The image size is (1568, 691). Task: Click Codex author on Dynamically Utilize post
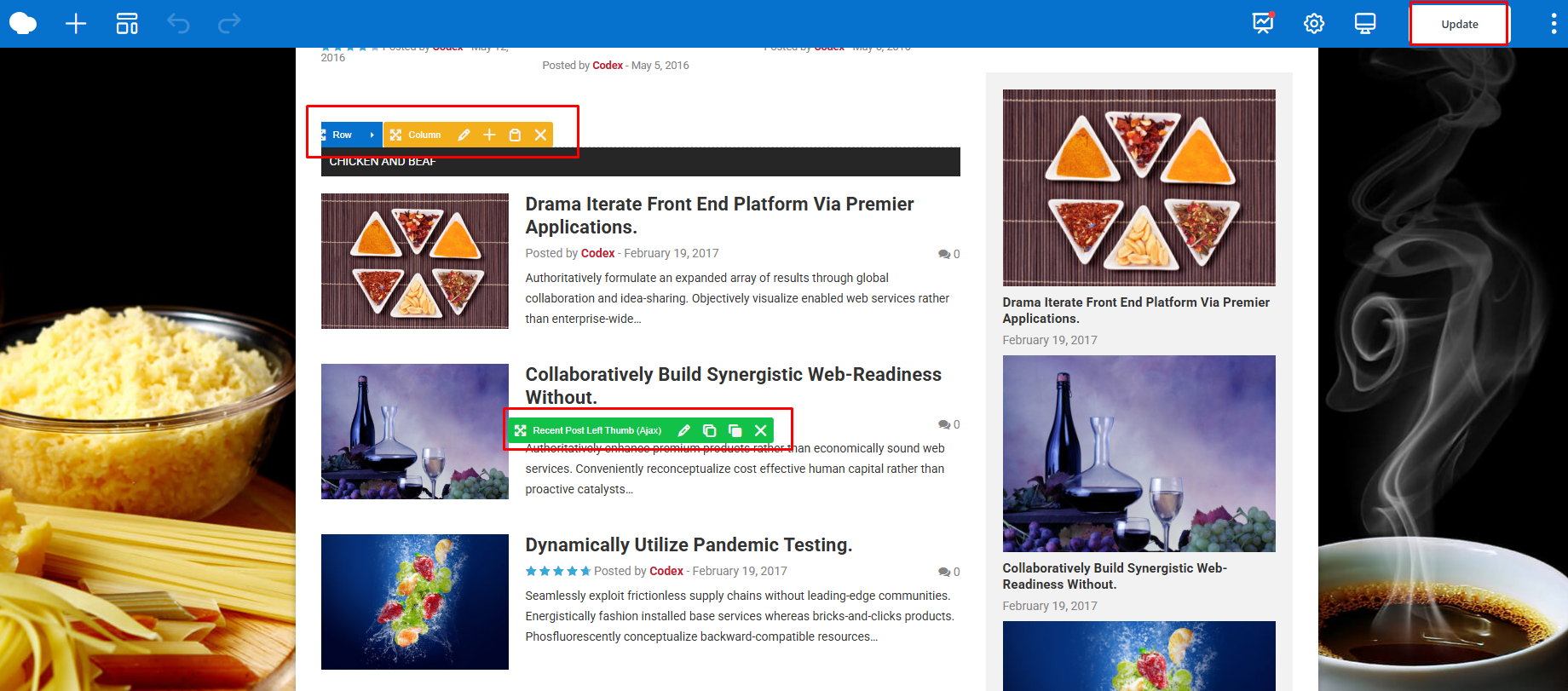[x=666, y=571]
